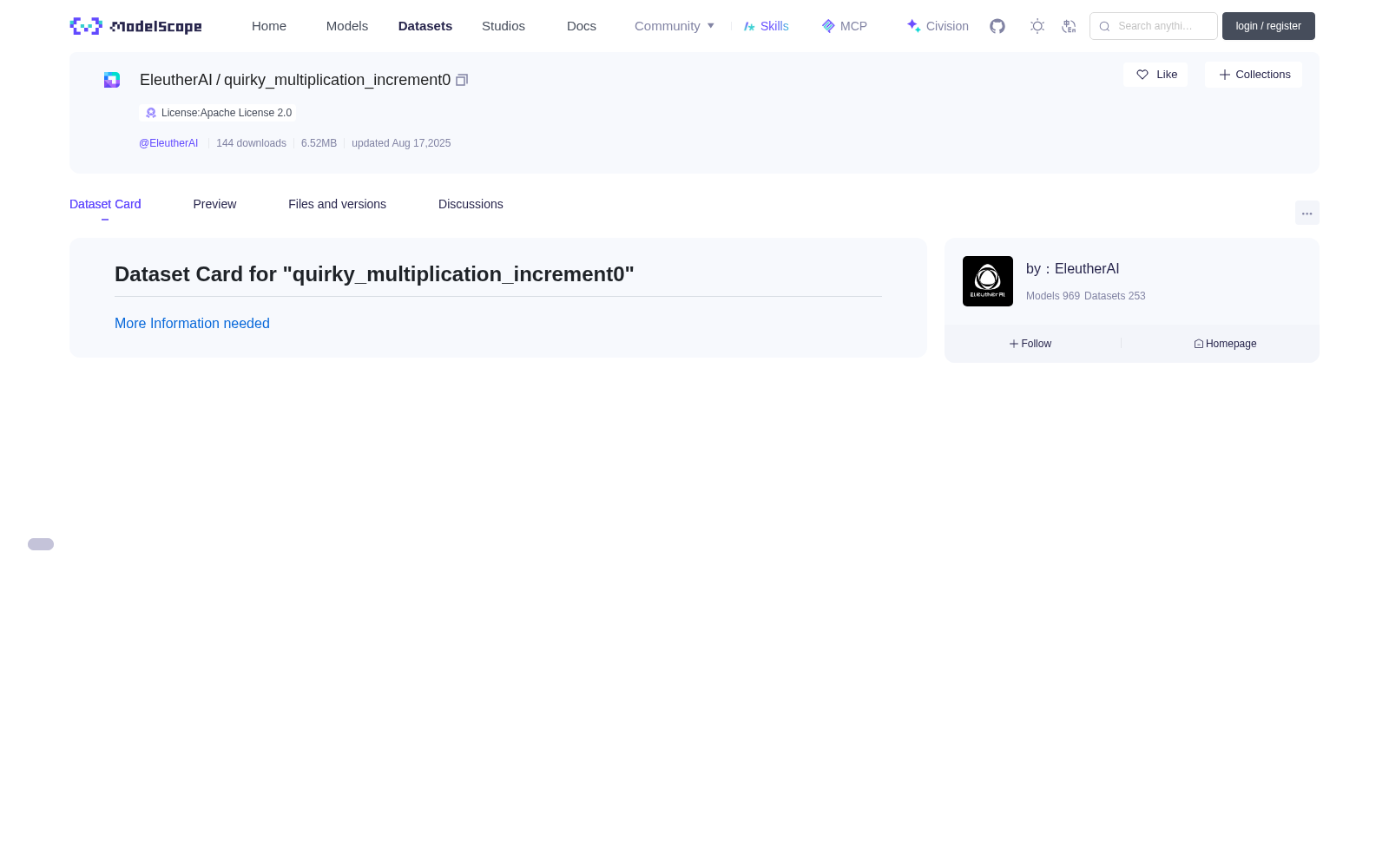The width and height of the screenshot is (1389, 868).
Task: Visit the EleutherAI Homepage
Action: [1225, 344]
